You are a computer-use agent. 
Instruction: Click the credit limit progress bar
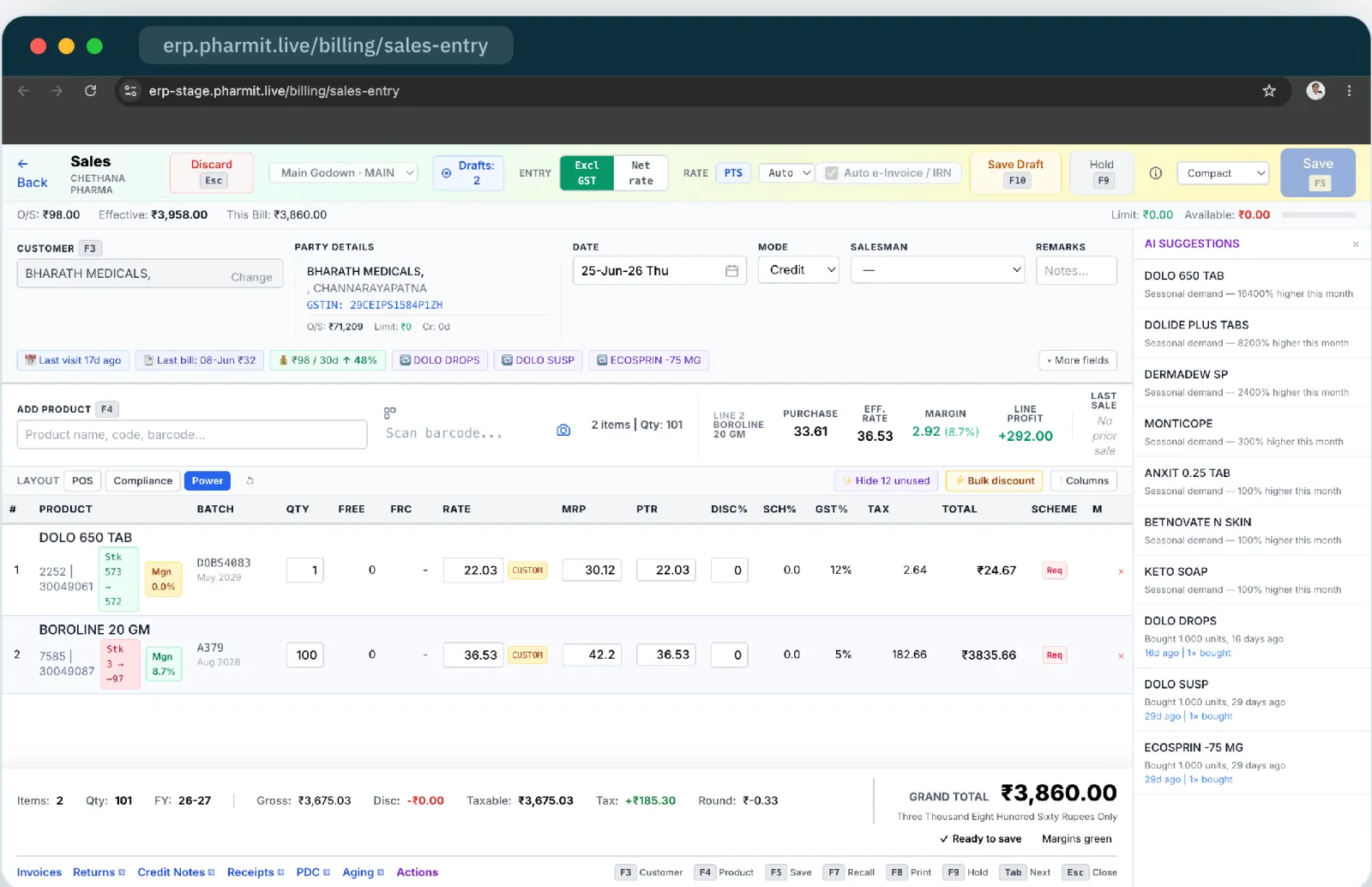point(1318,215)
